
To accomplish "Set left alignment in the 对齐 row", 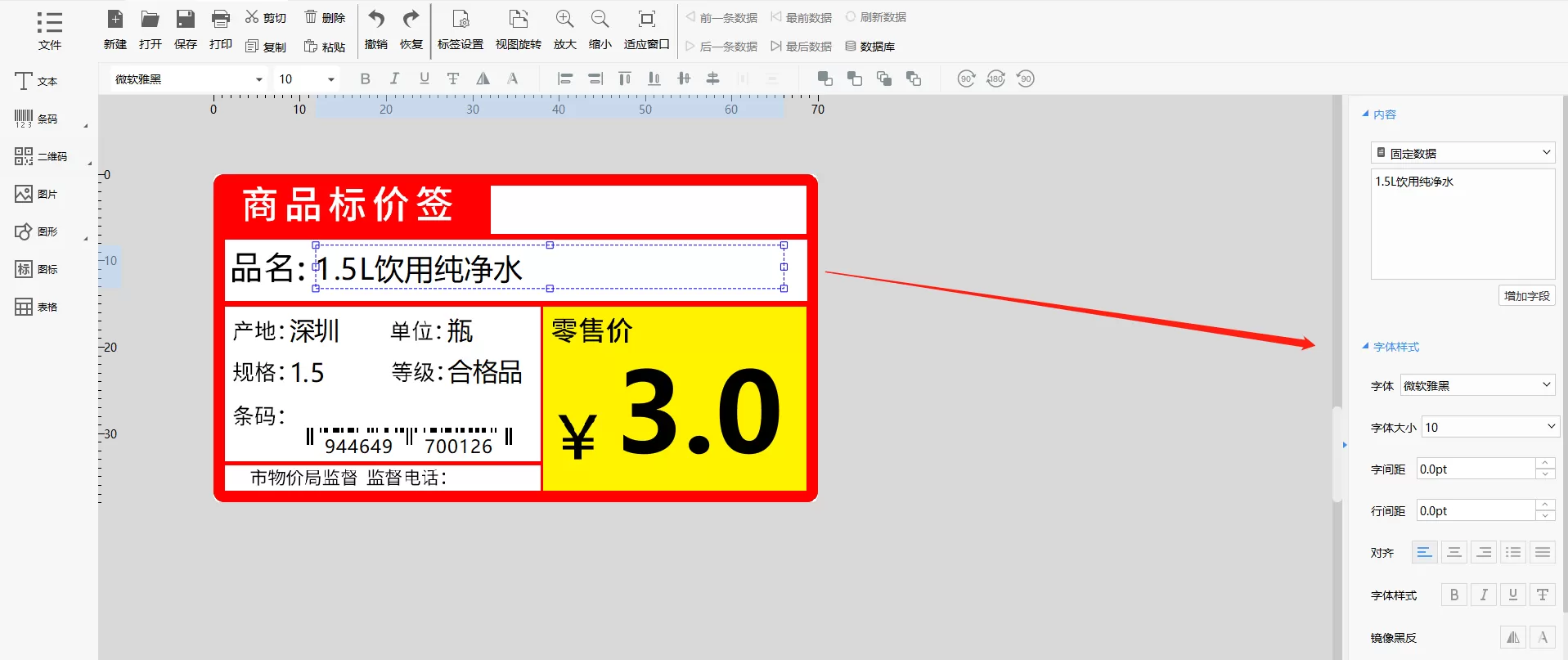I will (x=1424, y=553).
